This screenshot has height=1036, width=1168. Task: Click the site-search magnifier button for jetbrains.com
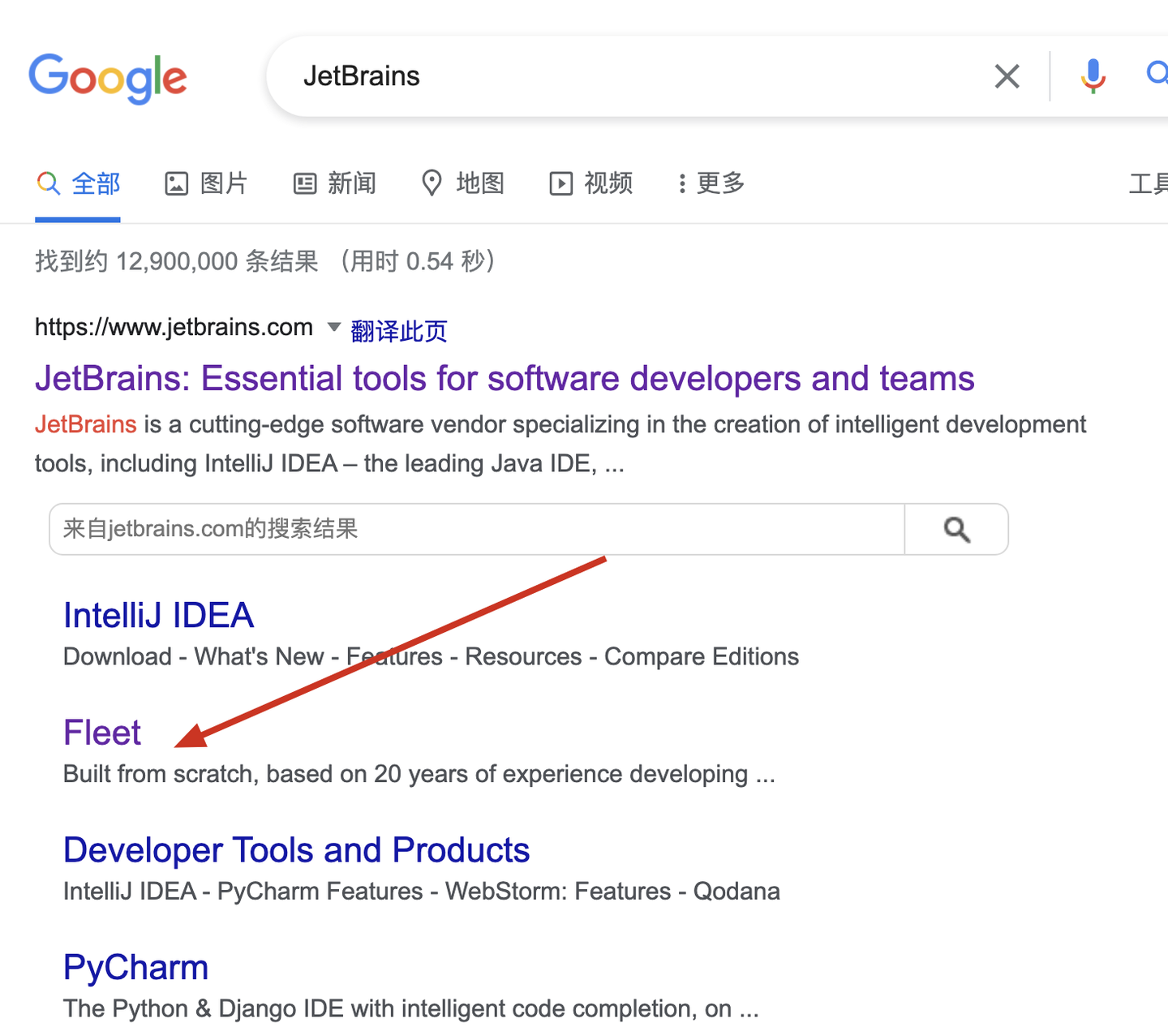(955, 529)
